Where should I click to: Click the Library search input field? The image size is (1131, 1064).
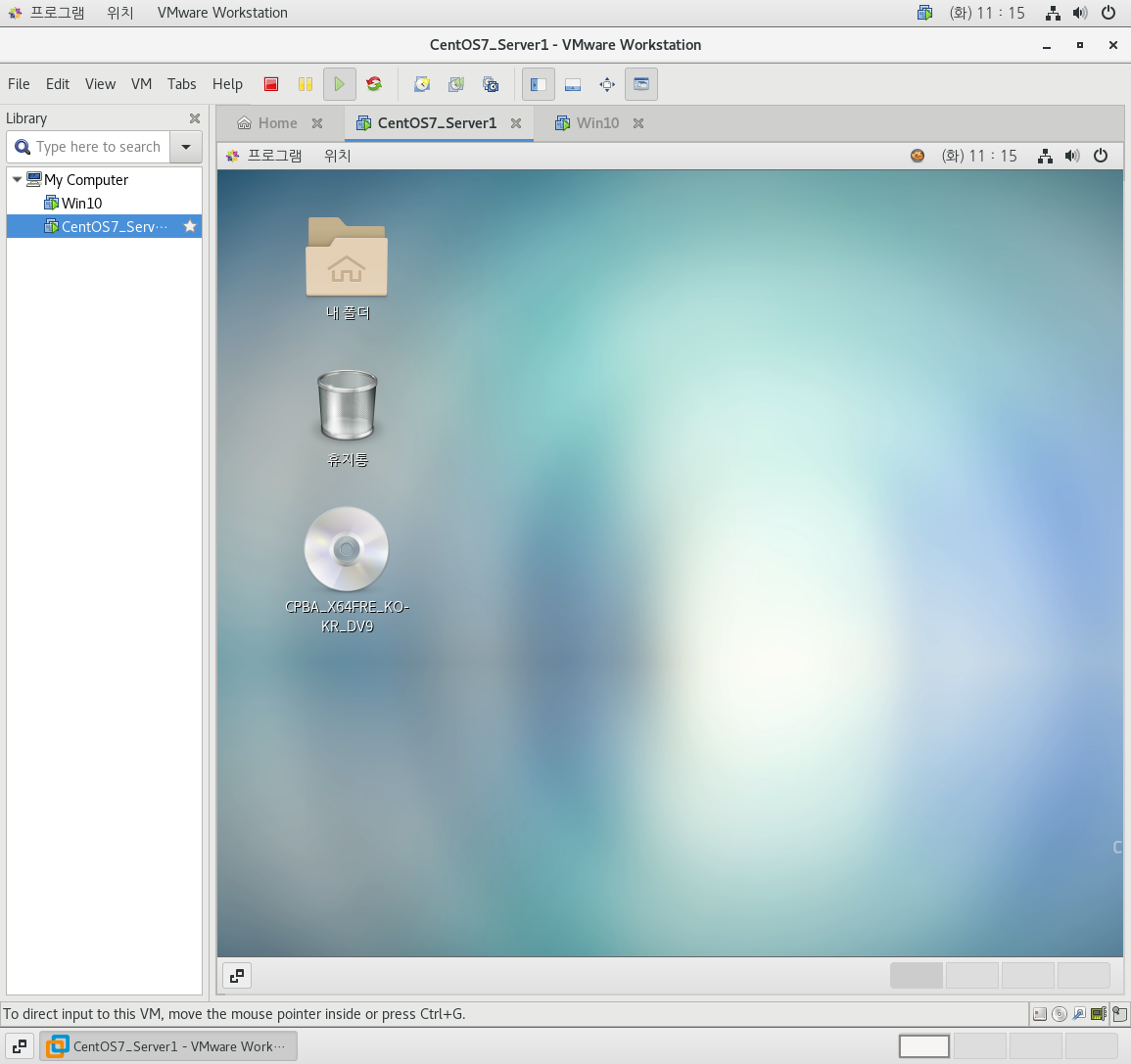(89, 147)
